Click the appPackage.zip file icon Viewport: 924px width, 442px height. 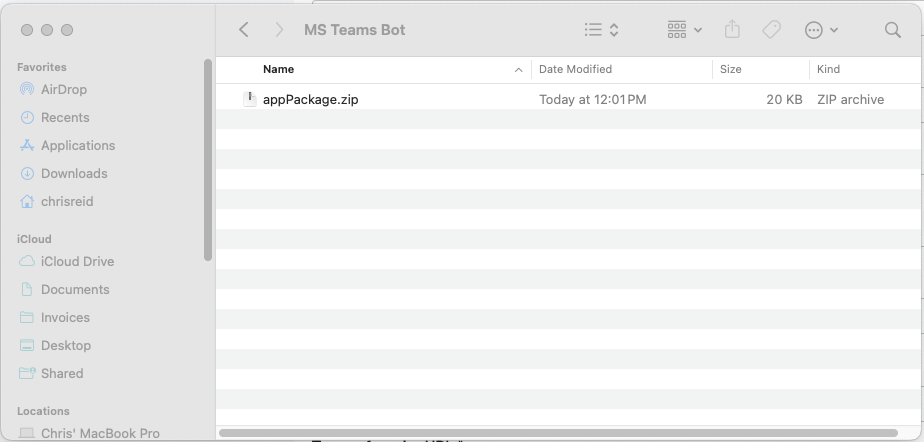click(x=250, y=99)
